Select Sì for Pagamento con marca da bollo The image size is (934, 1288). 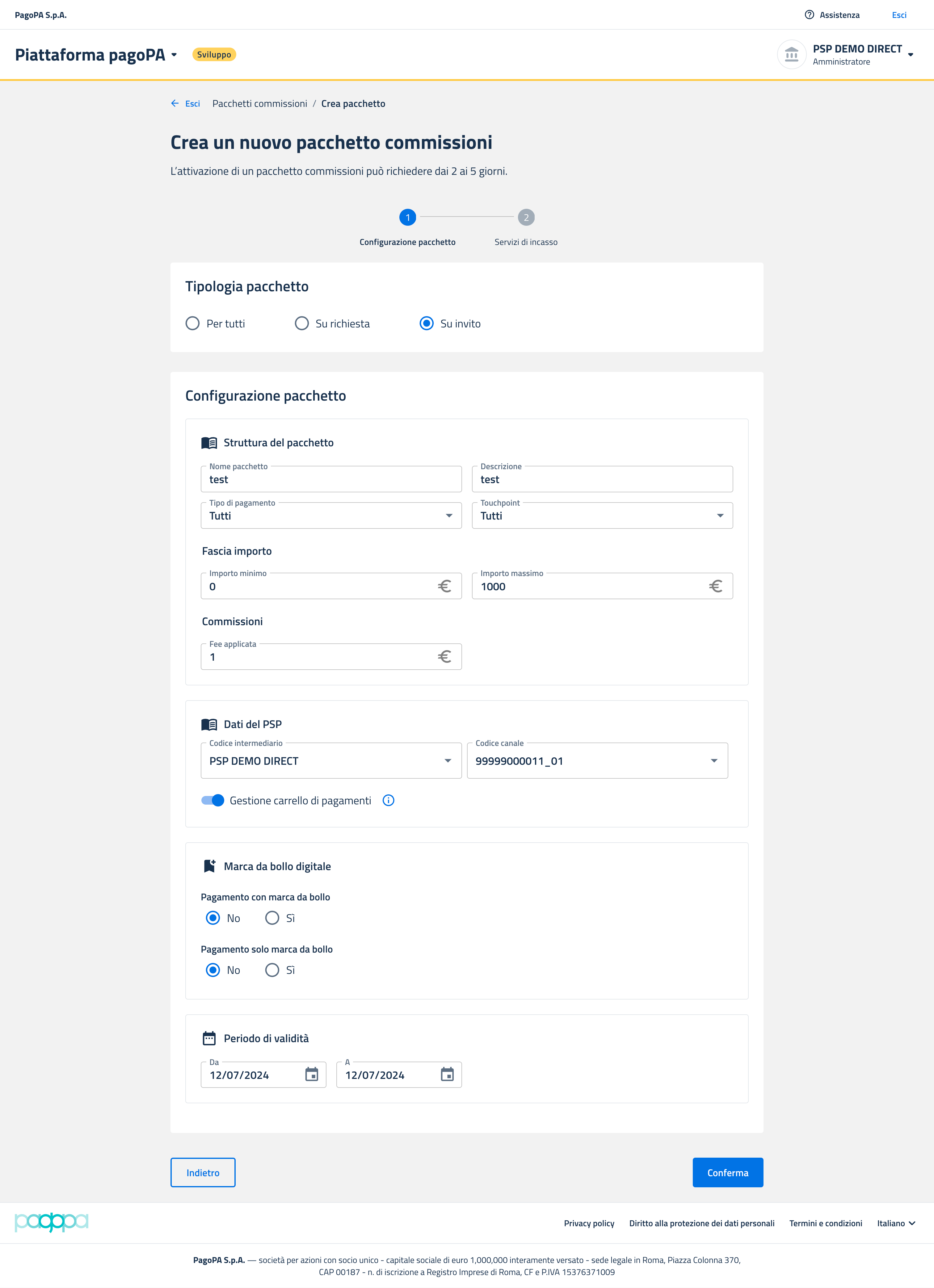tap(272, 918)
